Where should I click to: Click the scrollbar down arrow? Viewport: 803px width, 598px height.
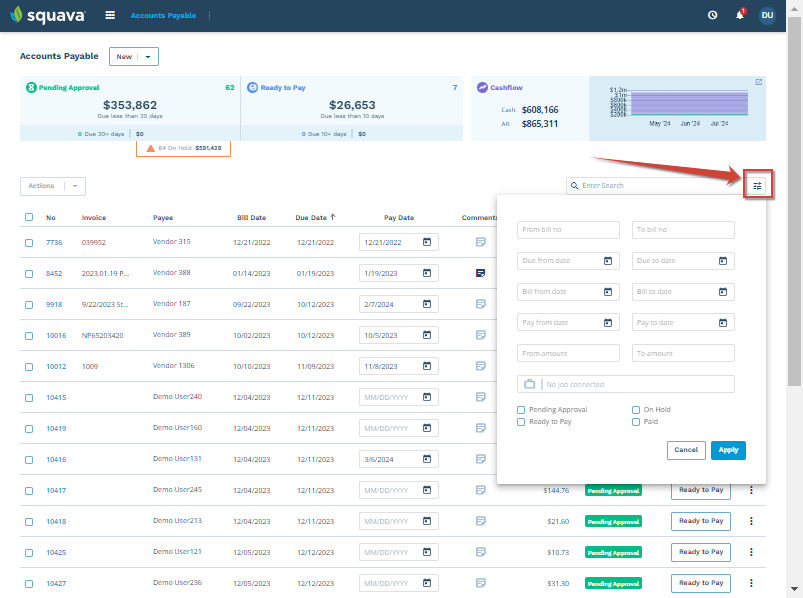(794, 589)
